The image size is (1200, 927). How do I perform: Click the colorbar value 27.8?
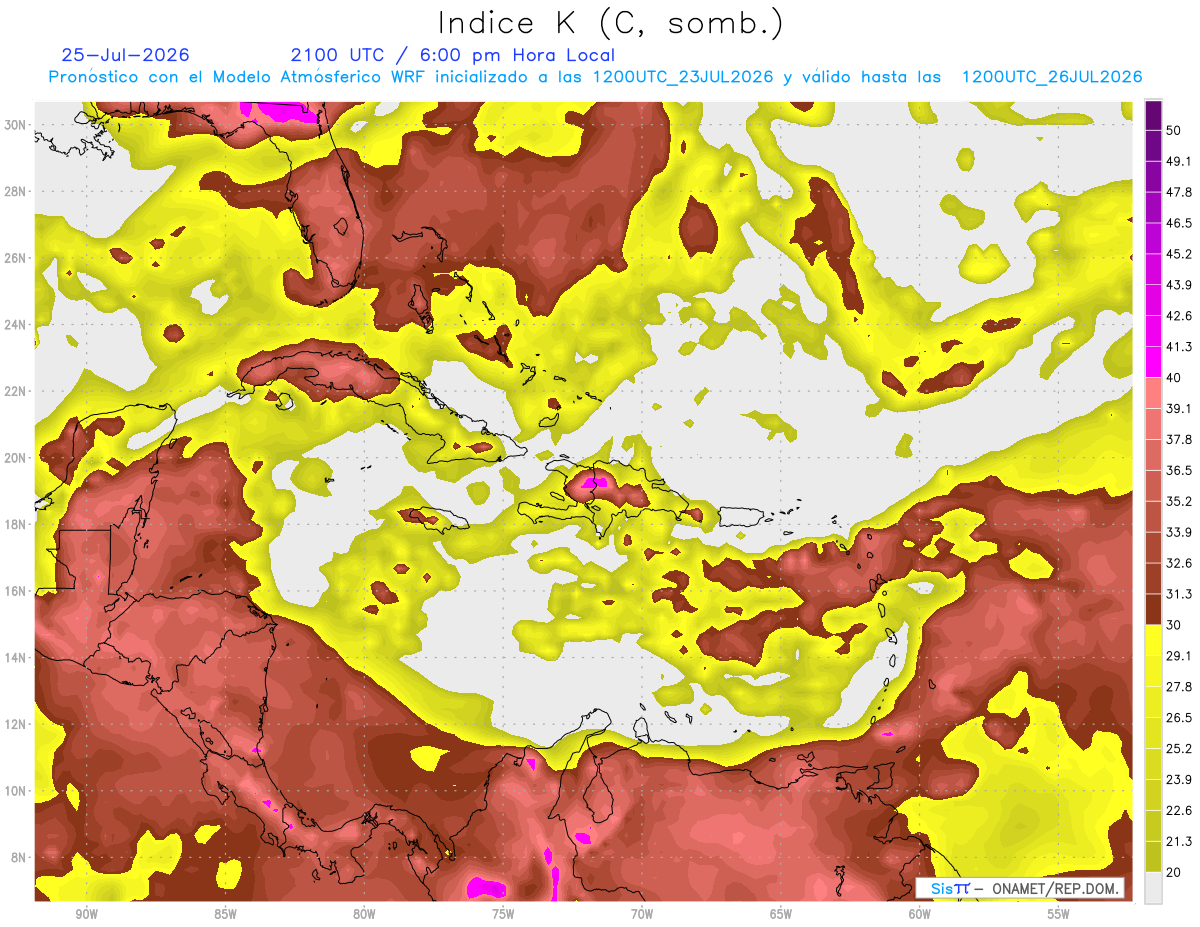(x=1179, y=687)
